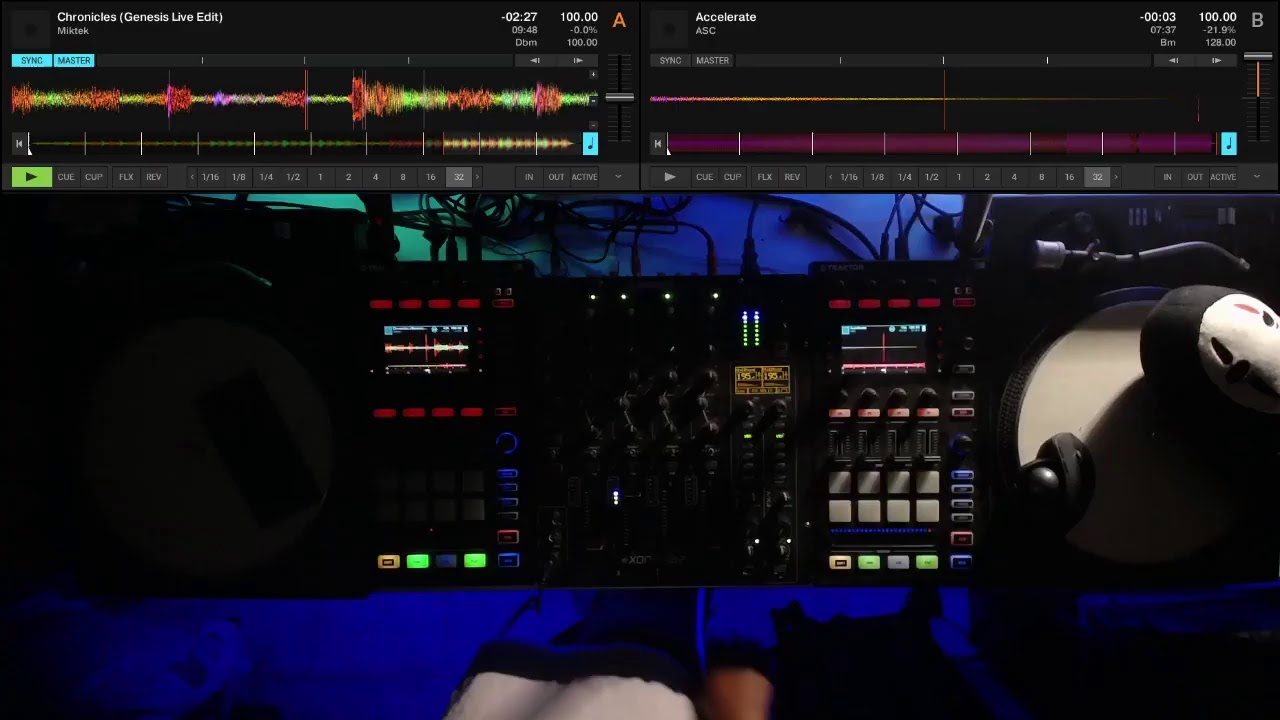Expand deck A advanced panel chevron
The height and width of the screenshot is (720, 1280).
click(x=618, y=177)
